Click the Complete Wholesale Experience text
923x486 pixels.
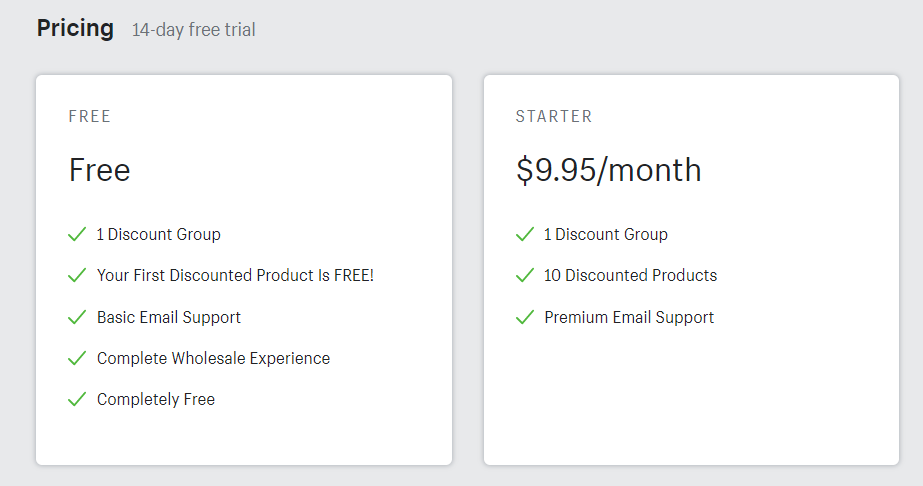[213, 358]
